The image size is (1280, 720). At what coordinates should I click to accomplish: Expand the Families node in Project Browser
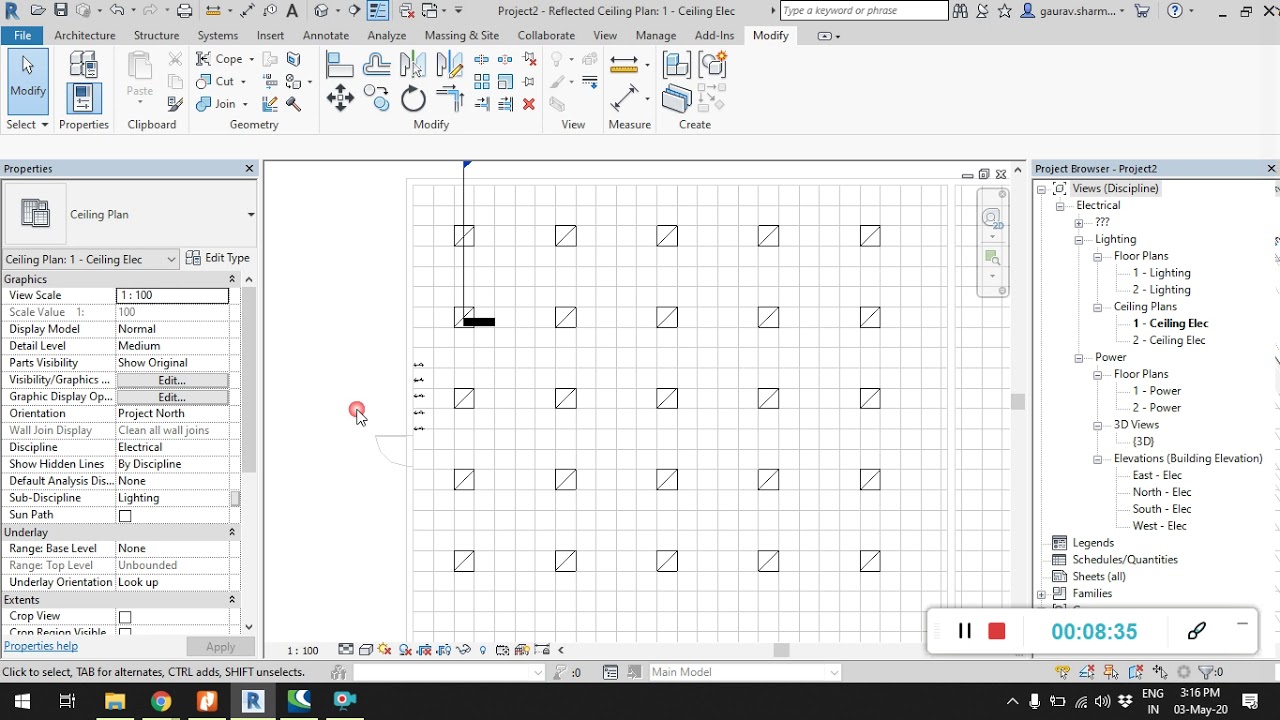[1041, 594]
